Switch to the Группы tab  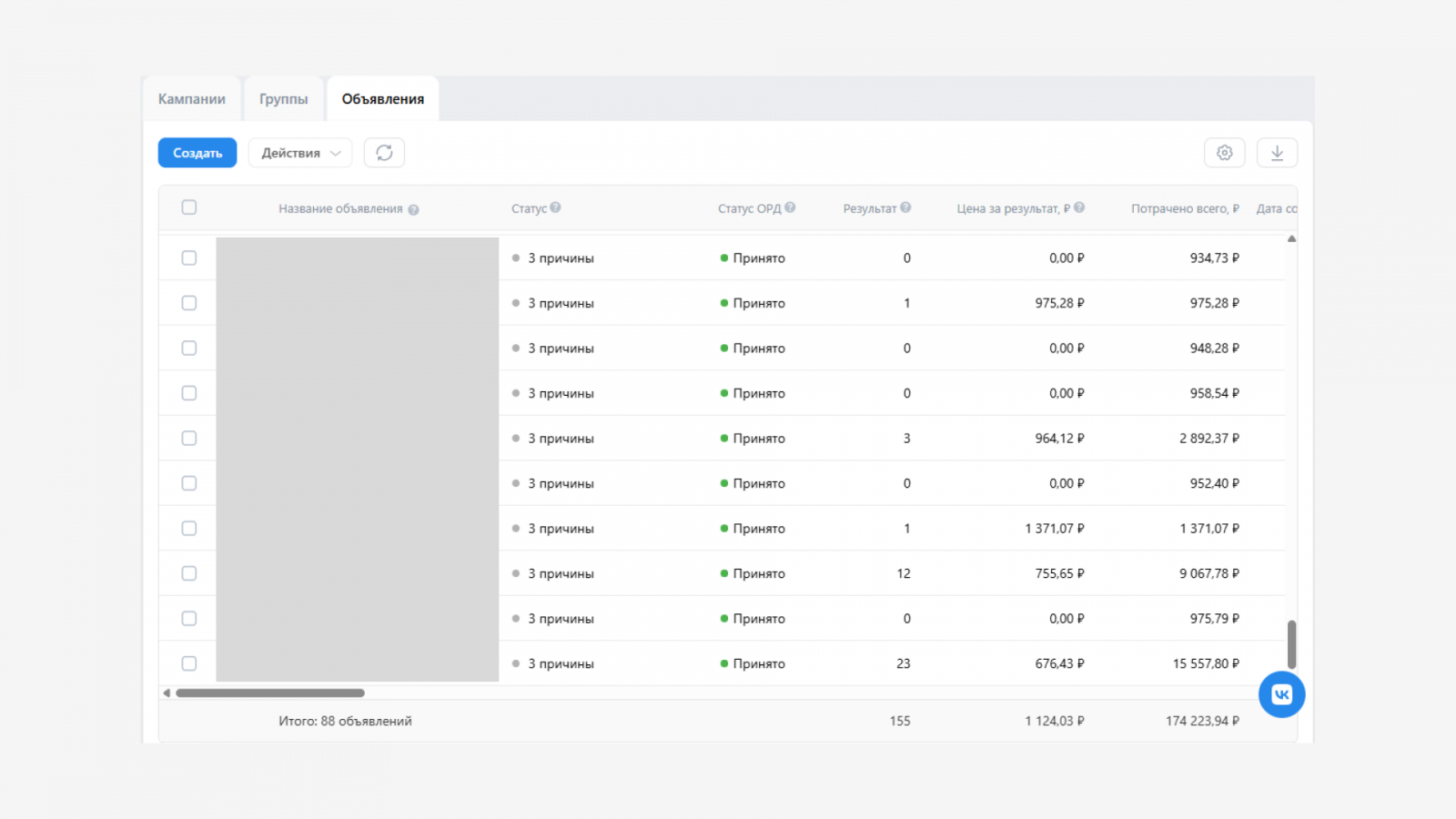284,99
